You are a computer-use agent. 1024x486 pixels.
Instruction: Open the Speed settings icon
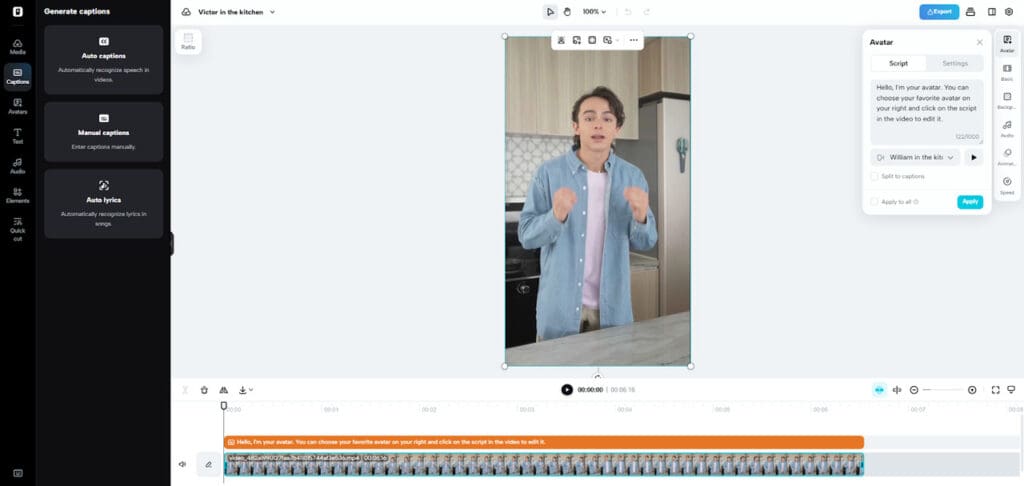click(1007, 184)
